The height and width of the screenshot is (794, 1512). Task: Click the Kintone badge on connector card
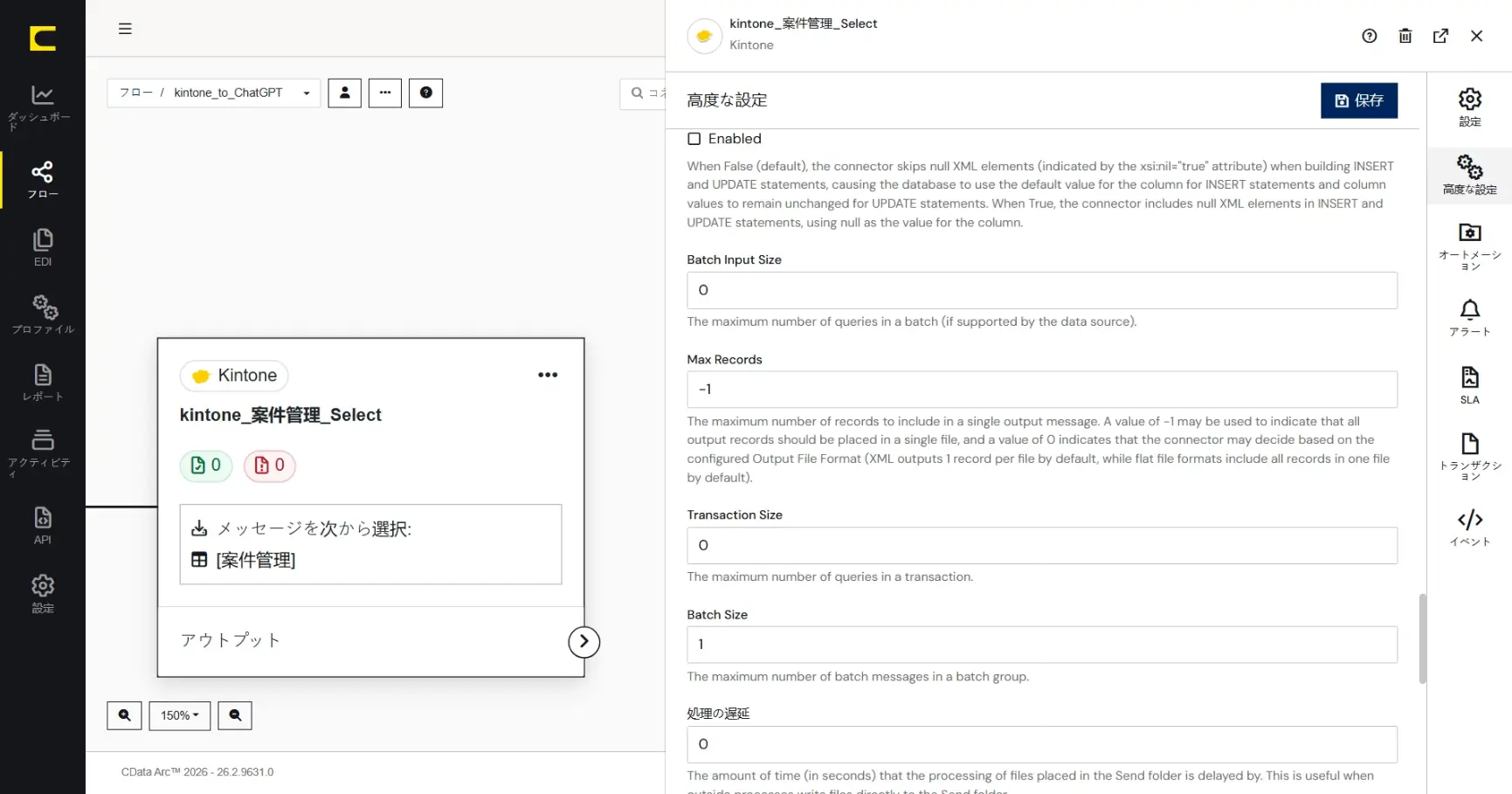[x=234, y=376]
